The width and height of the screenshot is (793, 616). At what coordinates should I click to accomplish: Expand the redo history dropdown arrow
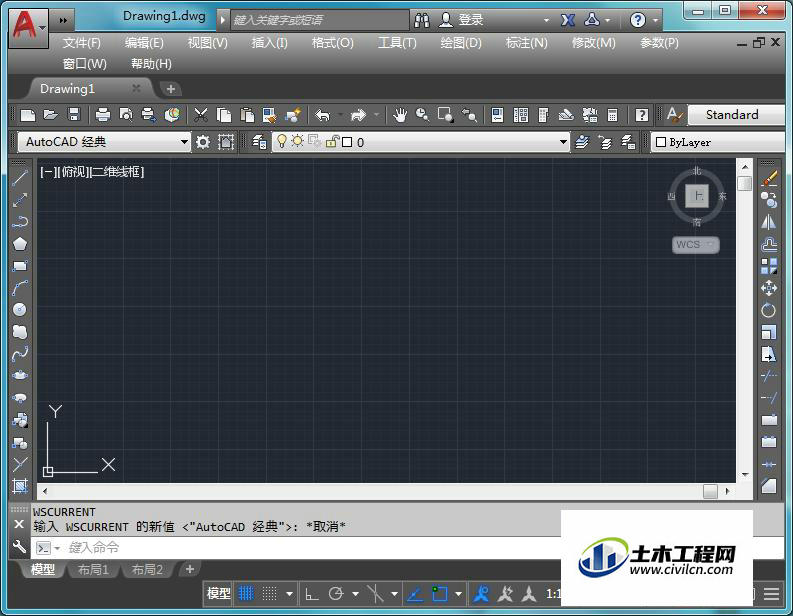(x=377, y=115)
